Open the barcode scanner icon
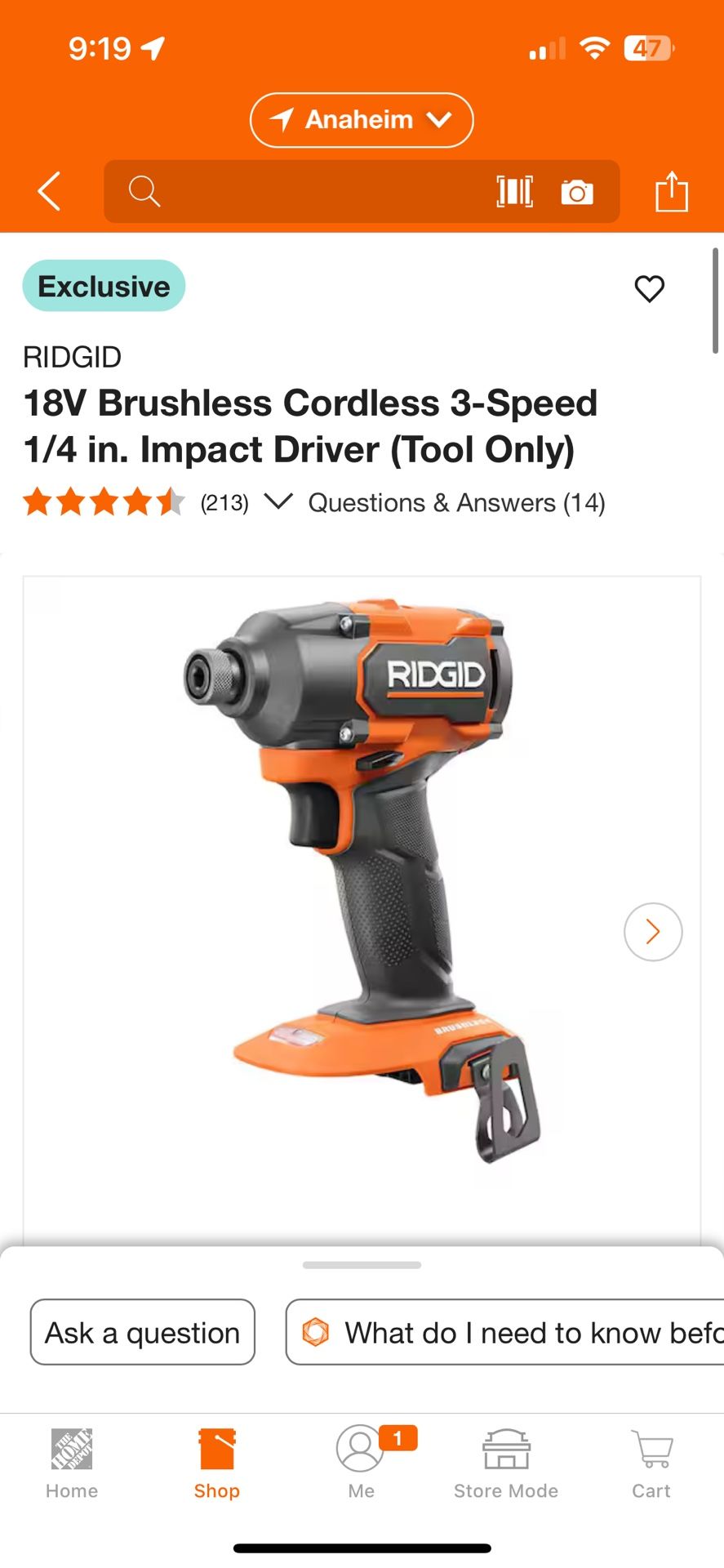The height and width of the screenshot is (1568, 724). coord(515,192)
